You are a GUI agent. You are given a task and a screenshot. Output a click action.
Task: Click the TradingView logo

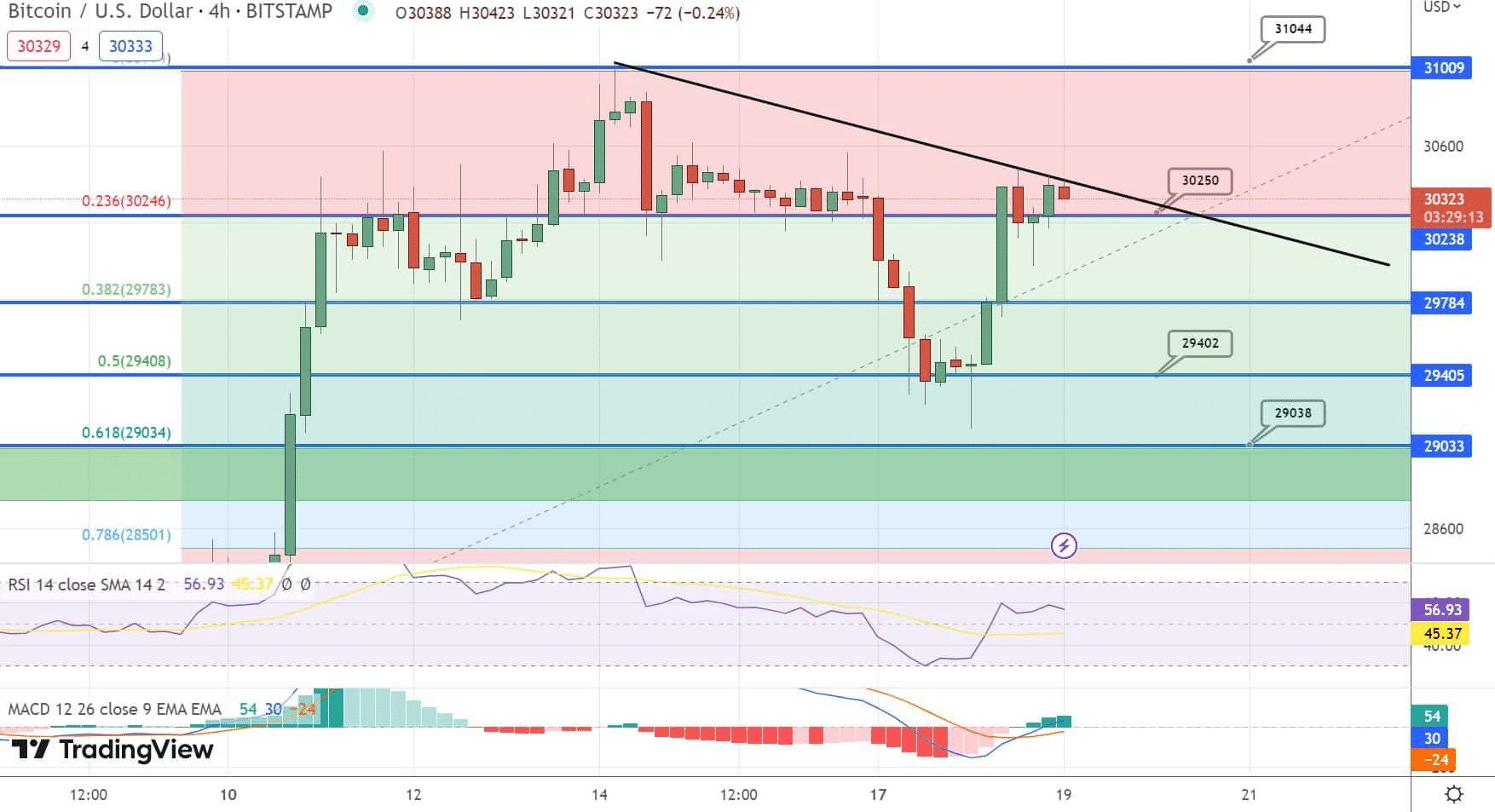pyautogui.click(x=112, y=749)
